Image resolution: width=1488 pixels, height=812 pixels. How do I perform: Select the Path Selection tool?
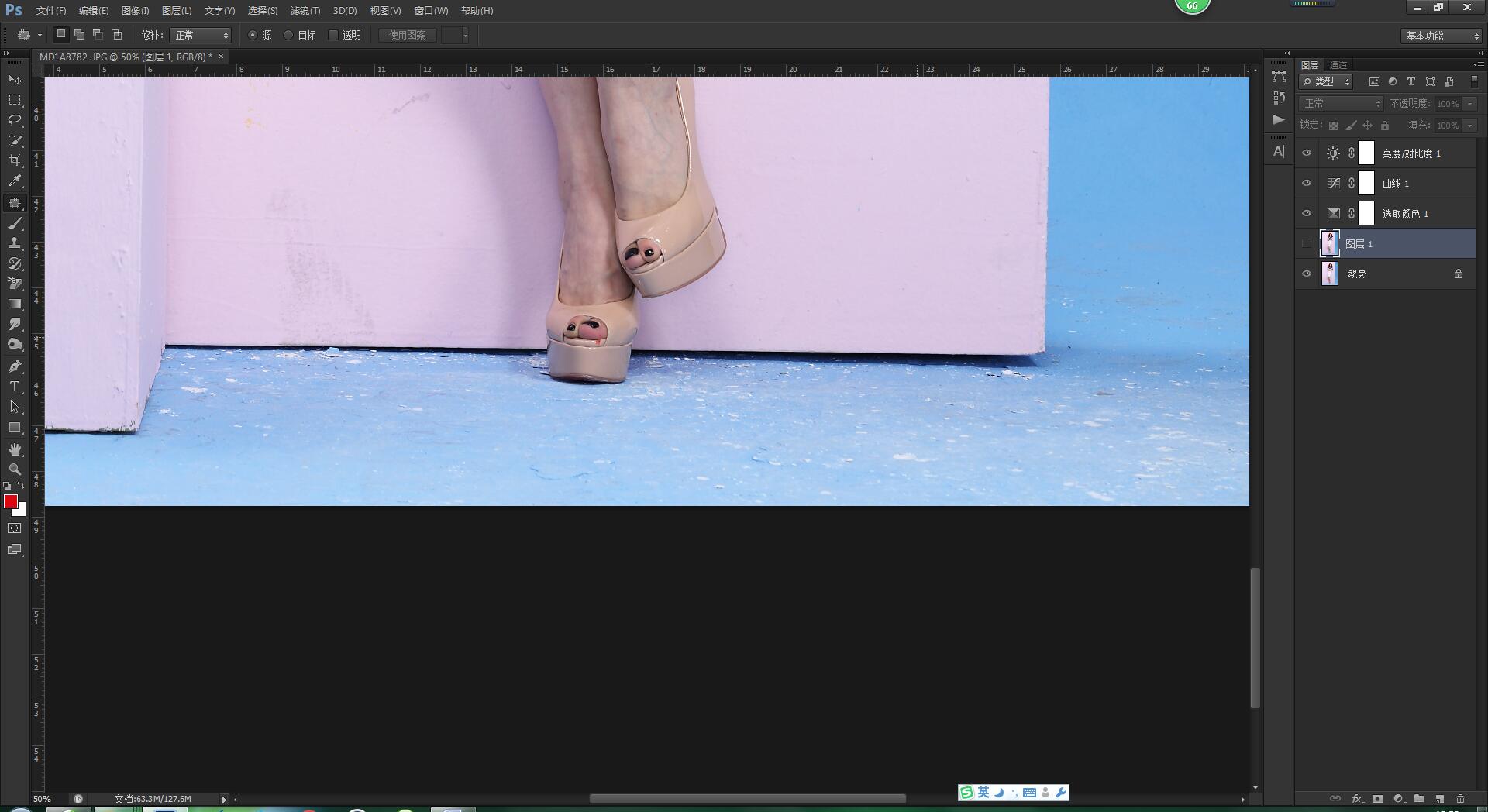click(x=15, y=407)
